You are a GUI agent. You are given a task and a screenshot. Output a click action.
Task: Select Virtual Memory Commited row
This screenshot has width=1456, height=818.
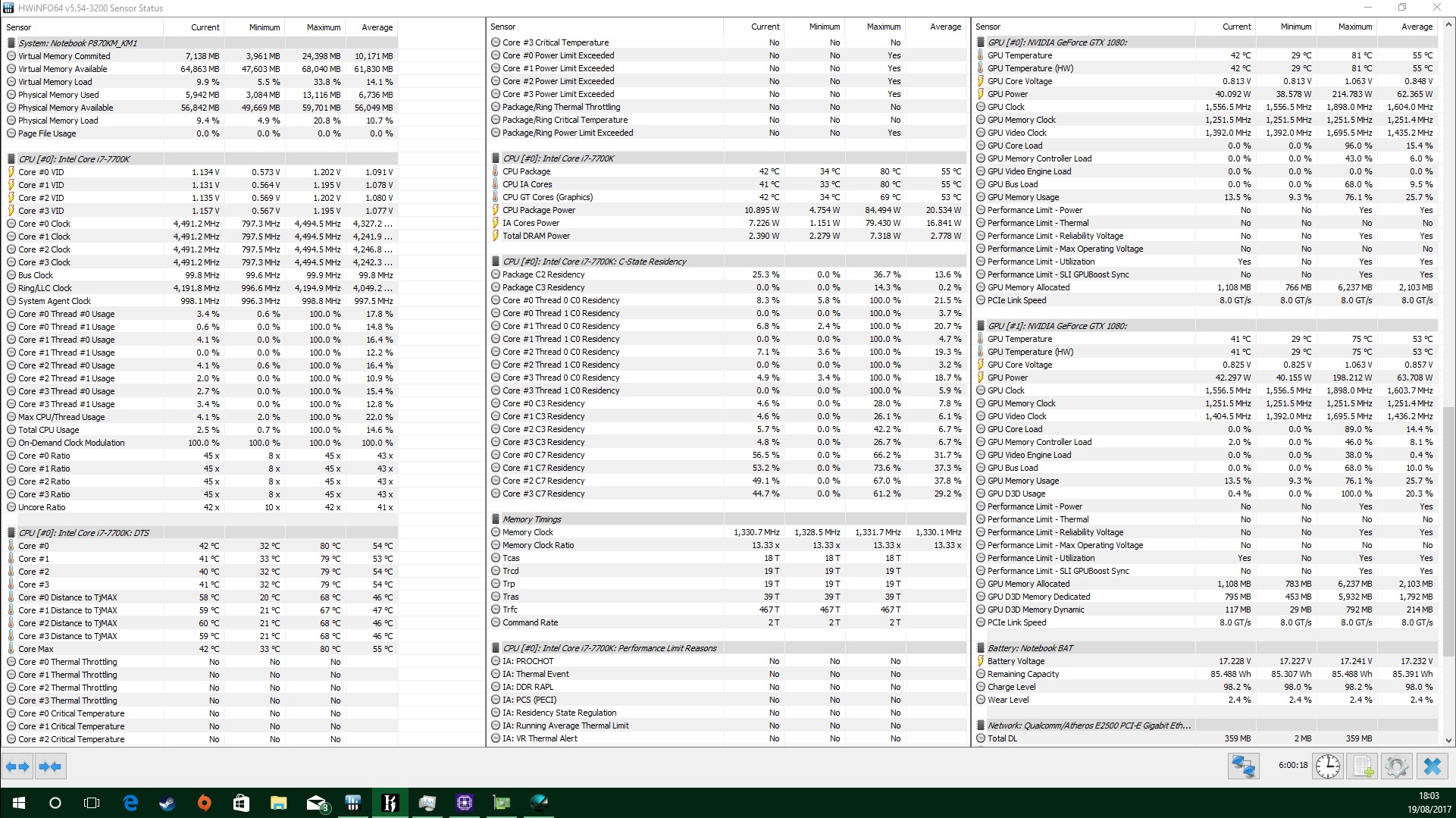(200, 56)
